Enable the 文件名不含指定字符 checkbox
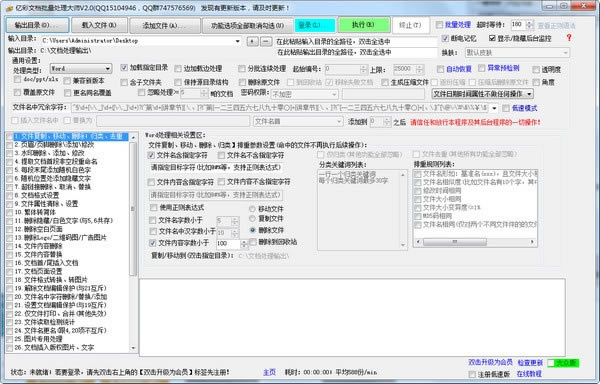The width and height of the screenshot is (600, 384). 221,155
